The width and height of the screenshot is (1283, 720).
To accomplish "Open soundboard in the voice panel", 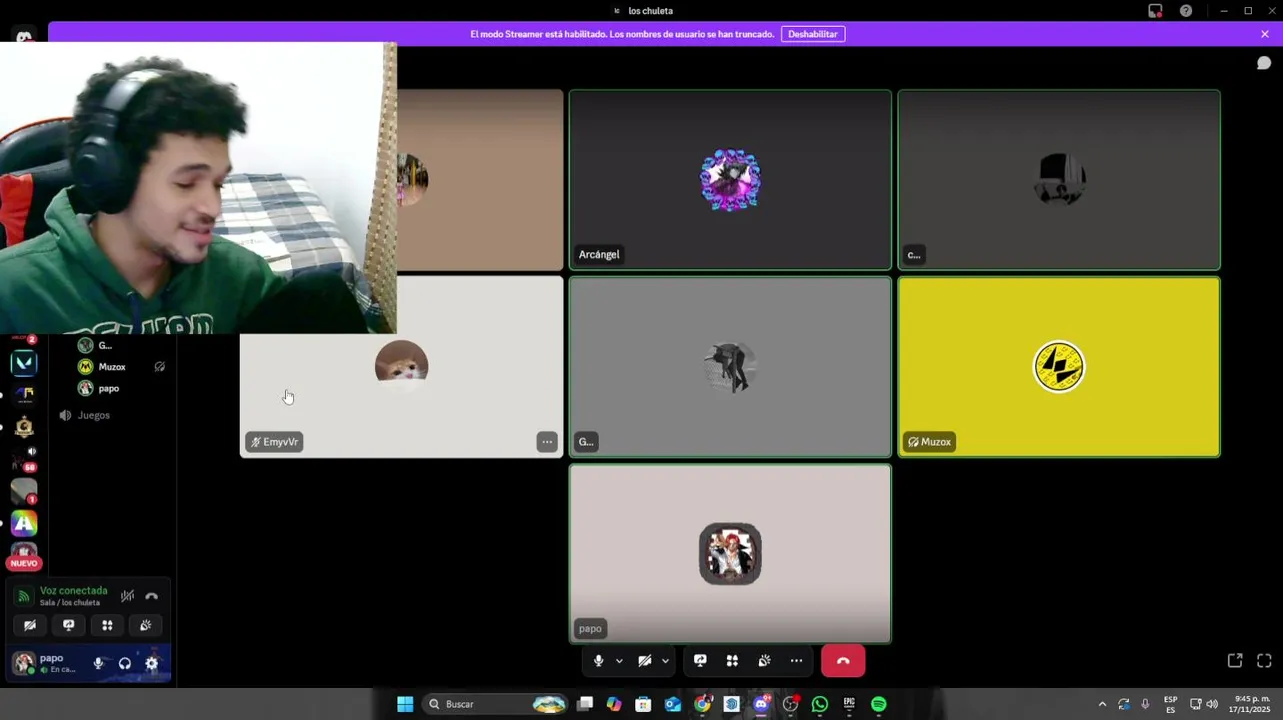I will (x=146, y=625).
